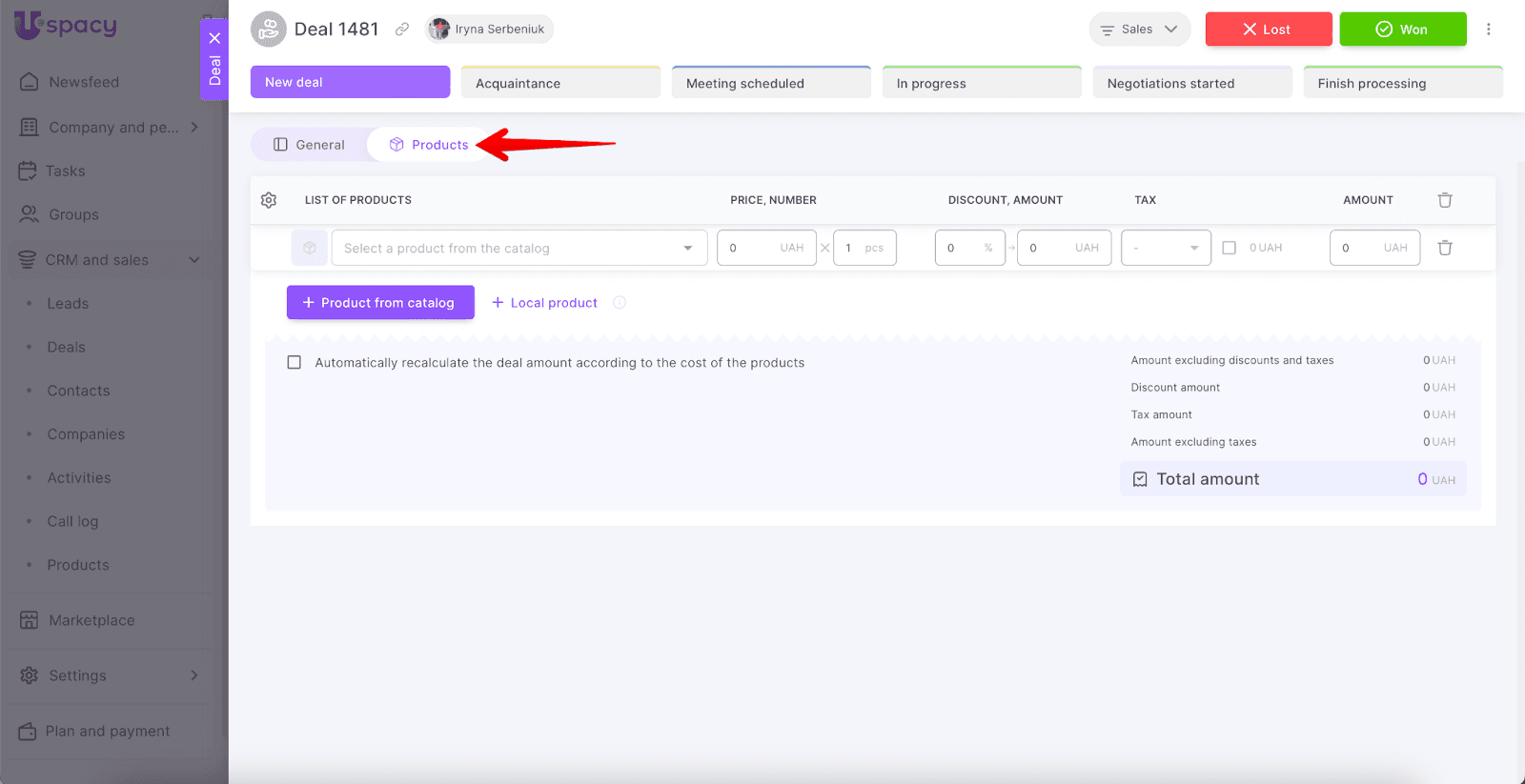This screenshot has width=1525, height=784.
Task: Click the price input field
Action: click(753, 248)
